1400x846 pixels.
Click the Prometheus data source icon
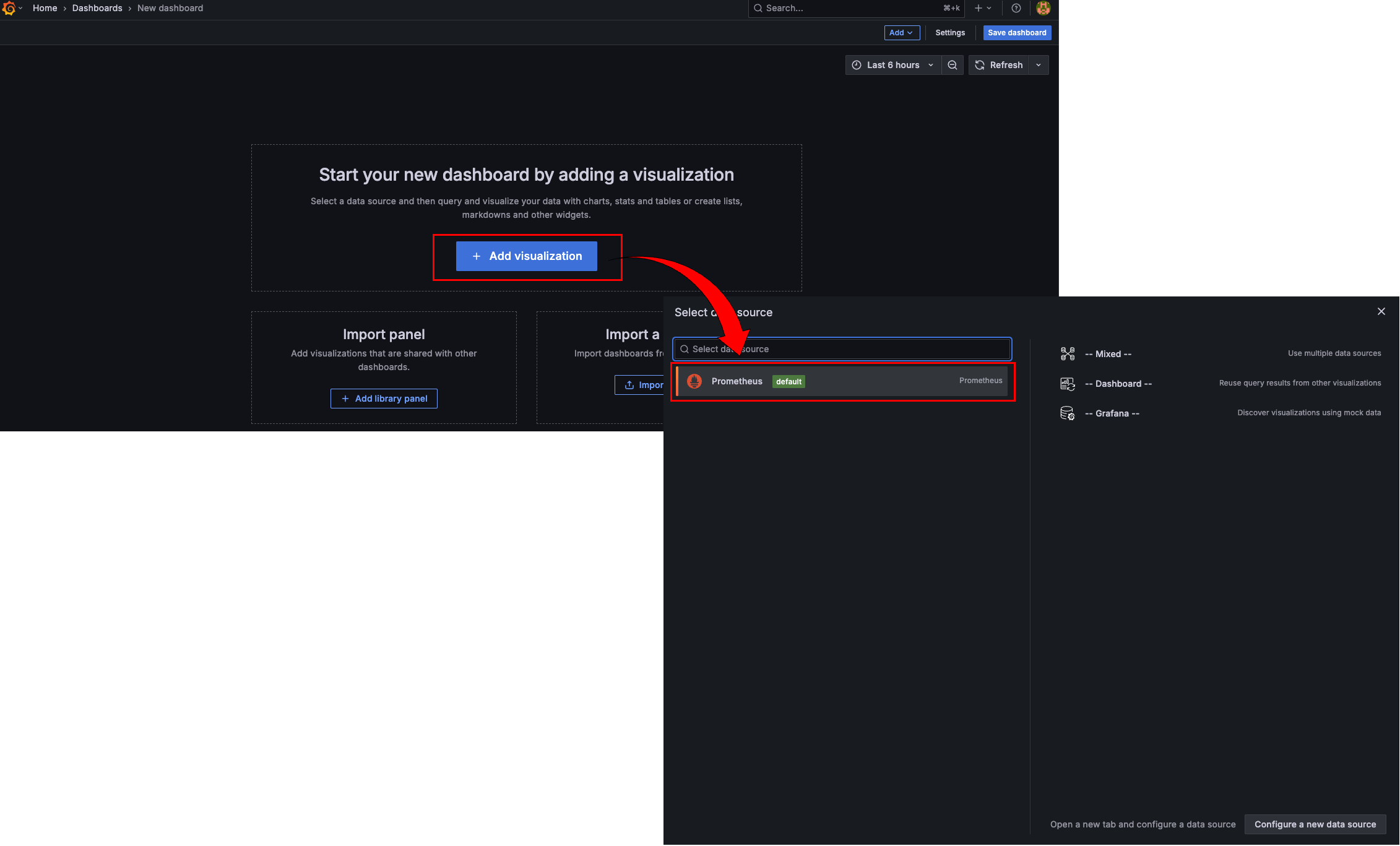click(x=694, y=381)
